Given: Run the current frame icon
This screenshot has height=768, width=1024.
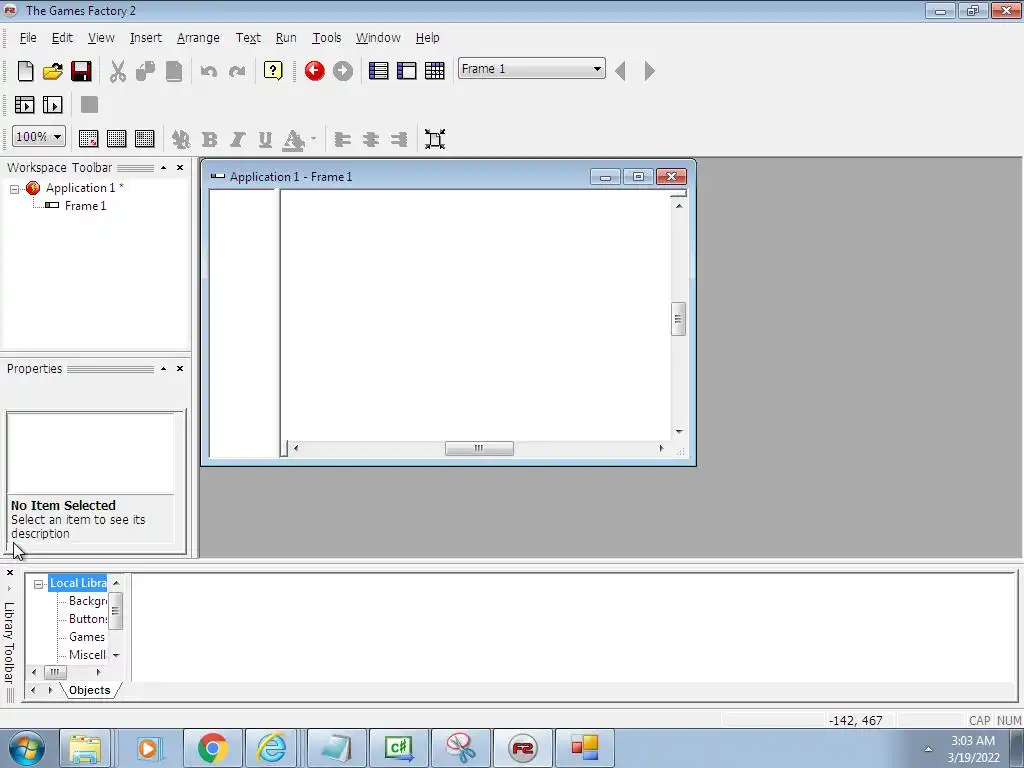Looking at the screenshot, I should coord(52,105).
